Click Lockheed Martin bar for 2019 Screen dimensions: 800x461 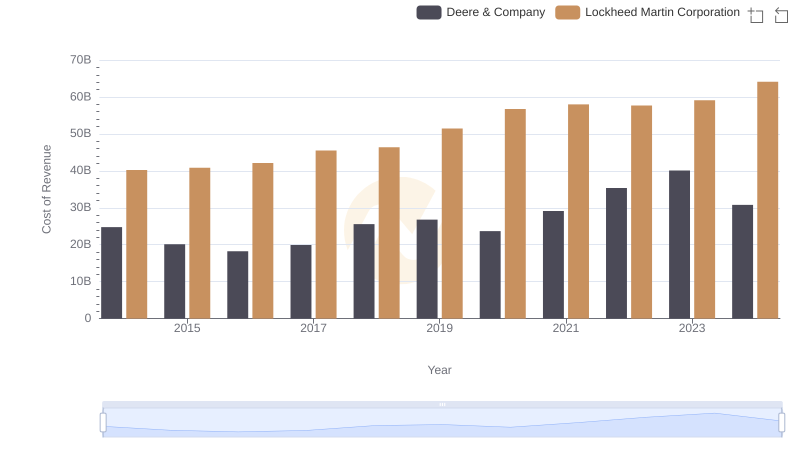(452, 223)
